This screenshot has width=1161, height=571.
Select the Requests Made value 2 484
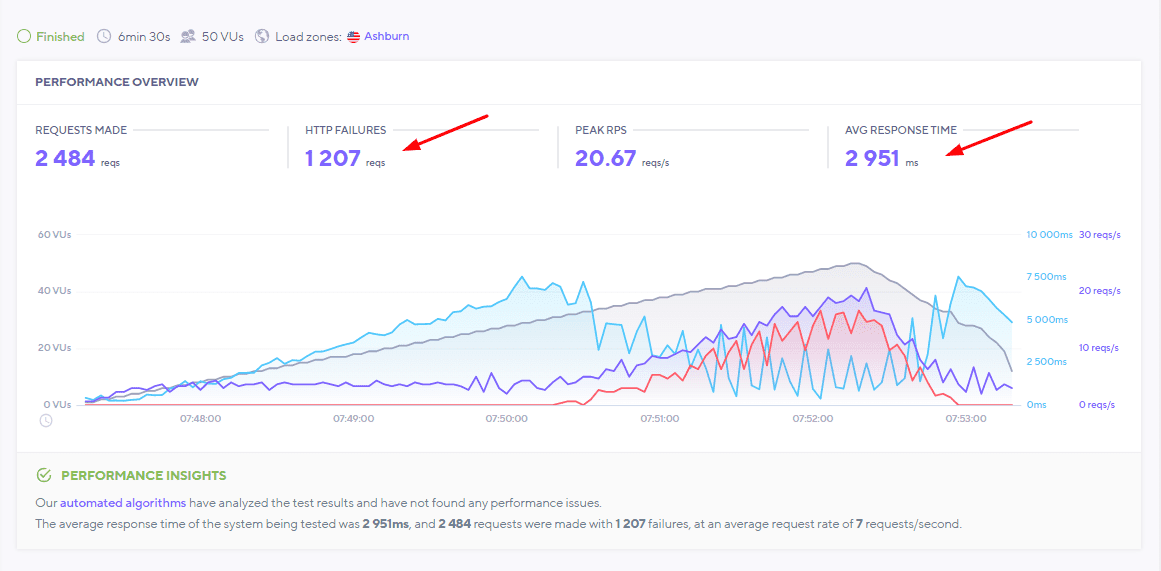click(65, 158)
